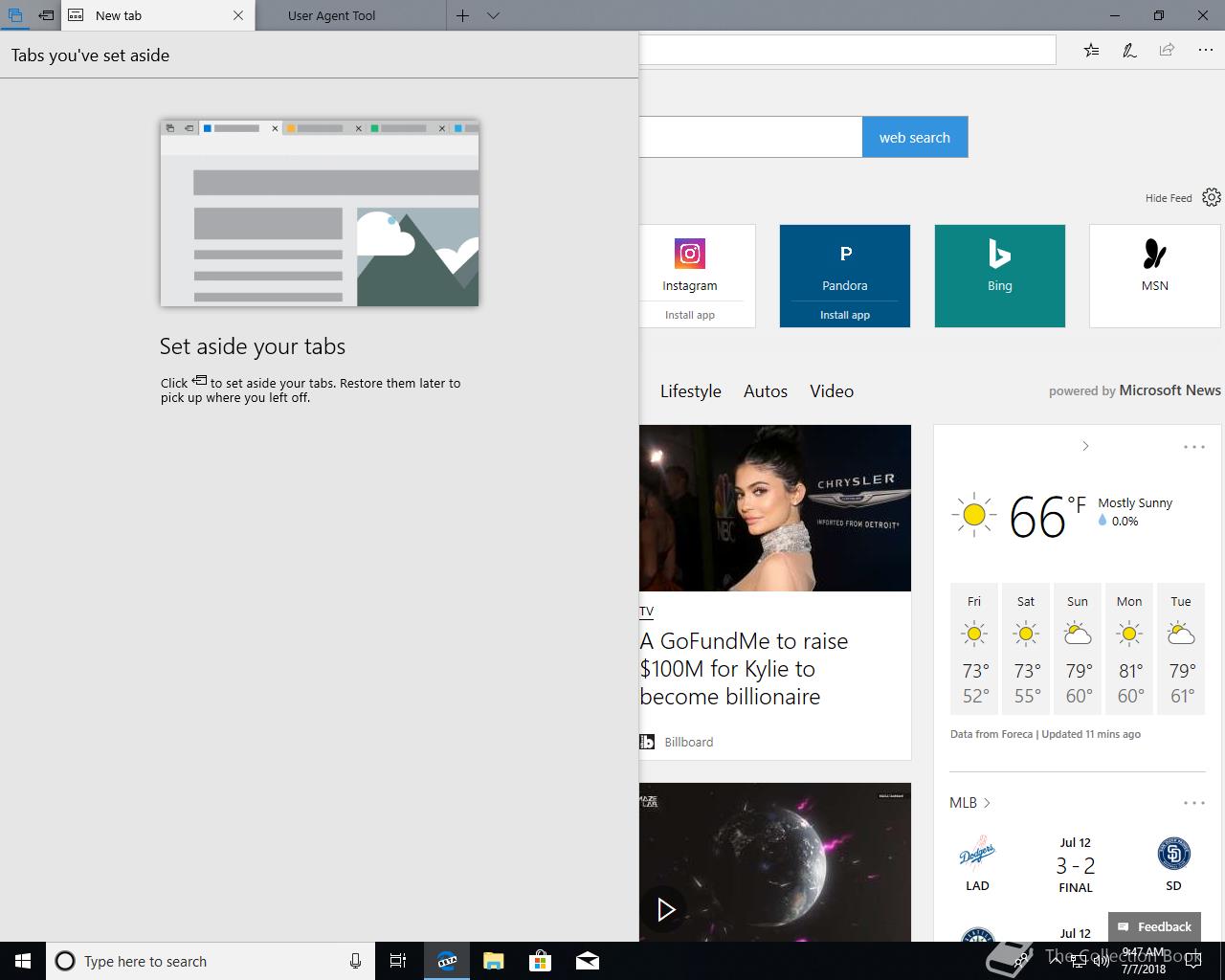Screen dimensions: 1225x980
Task: Open weather card ellipsis options
Action: [1194, 447]
